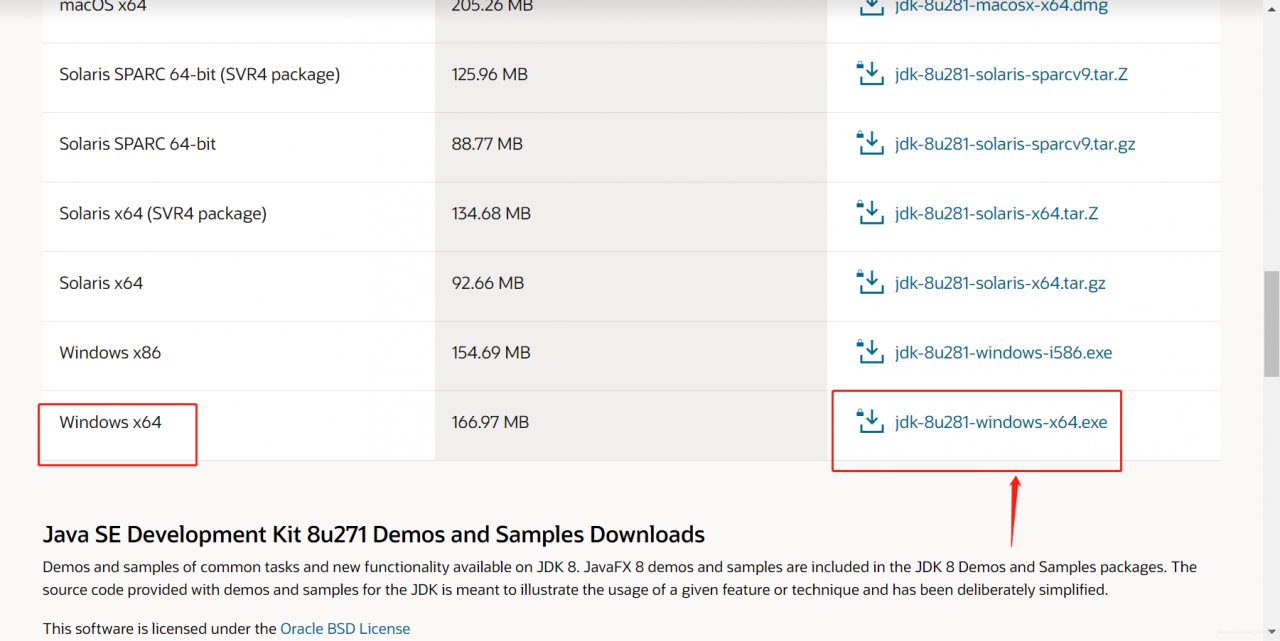Screen dimensions: 1280x641
Task: Click download icon for windows-i586.exe
Action: tap(871, 352)
